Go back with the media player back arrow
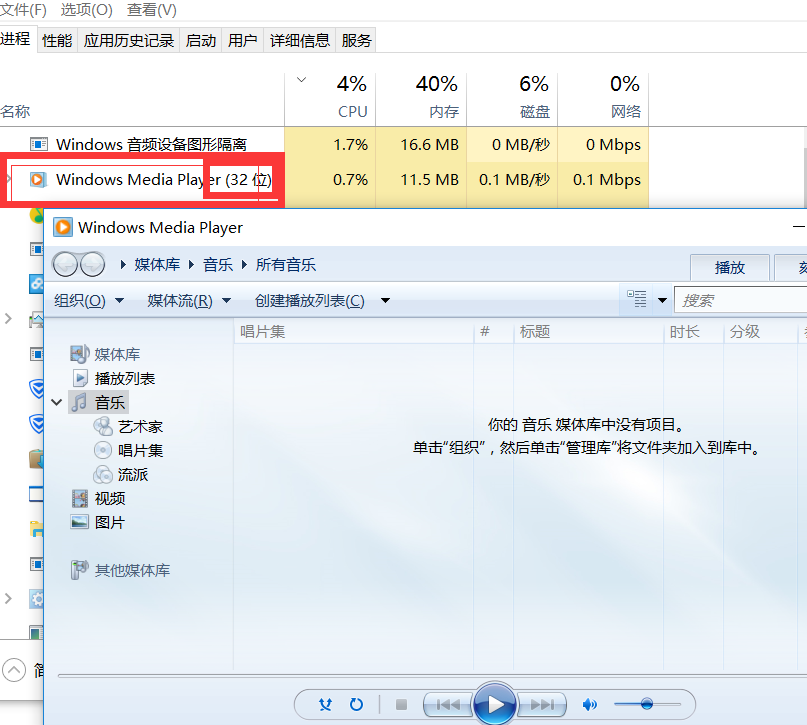 tap(65, 264)
